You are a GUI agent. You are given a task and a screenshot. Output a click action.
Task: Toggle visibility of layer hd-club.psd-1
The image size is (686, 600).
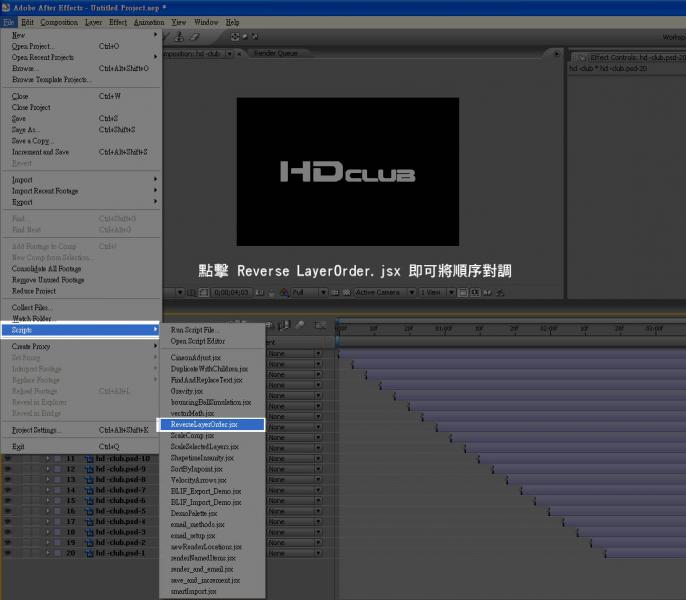(8, 553)
